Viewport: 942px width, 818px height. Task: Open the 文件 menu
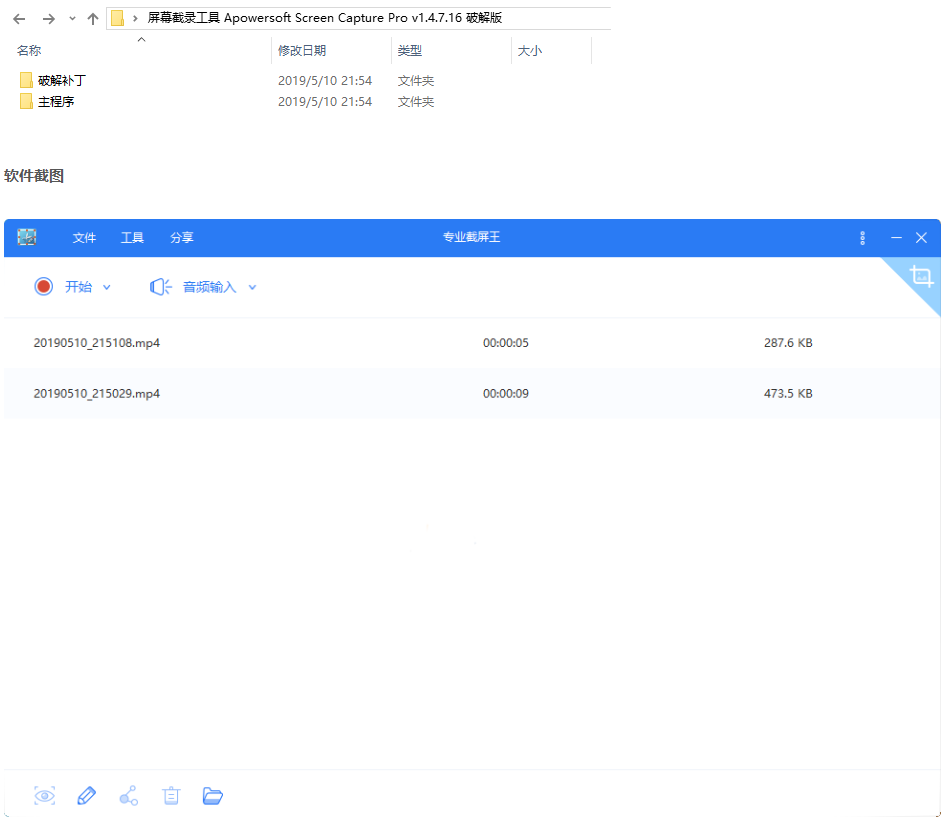(x=84, y=238)
